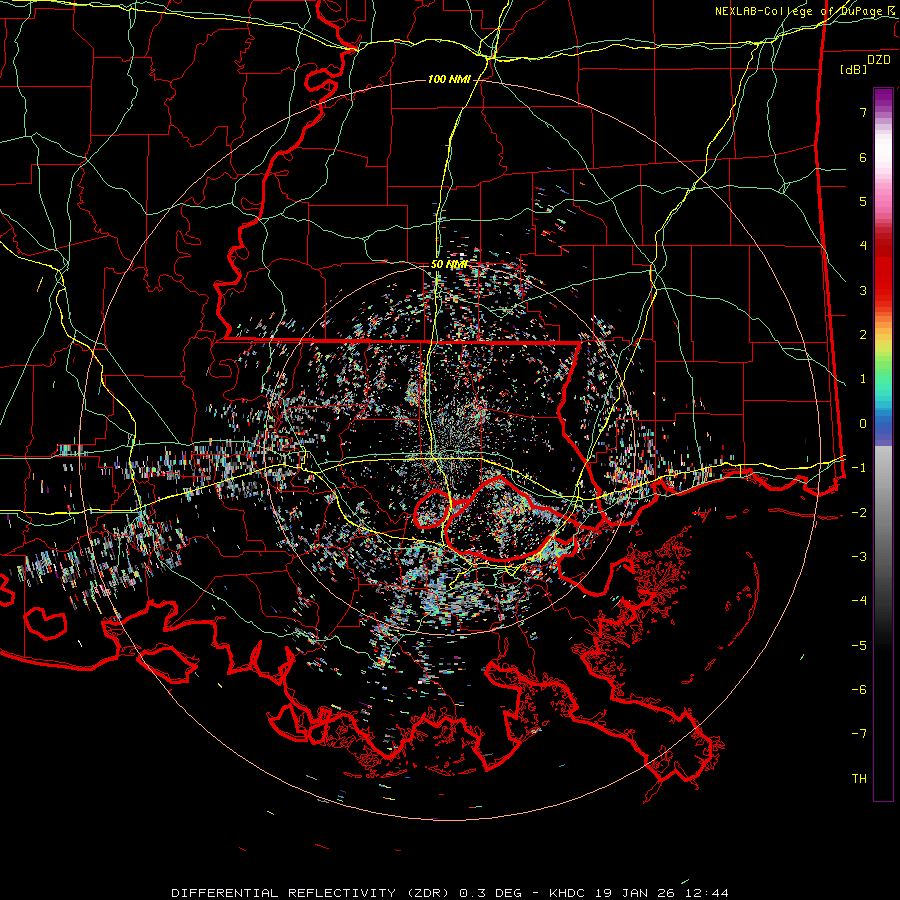
Task: Click the "NEXLAB-College of DuPage" header text
Action: pyautogui.click(x=799, y=11)
